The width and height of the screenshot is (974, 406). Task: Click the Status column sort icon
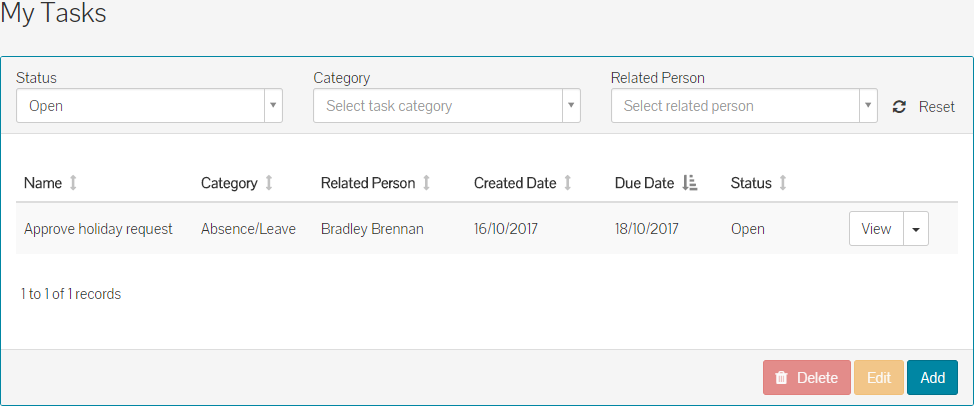(783, 183)
